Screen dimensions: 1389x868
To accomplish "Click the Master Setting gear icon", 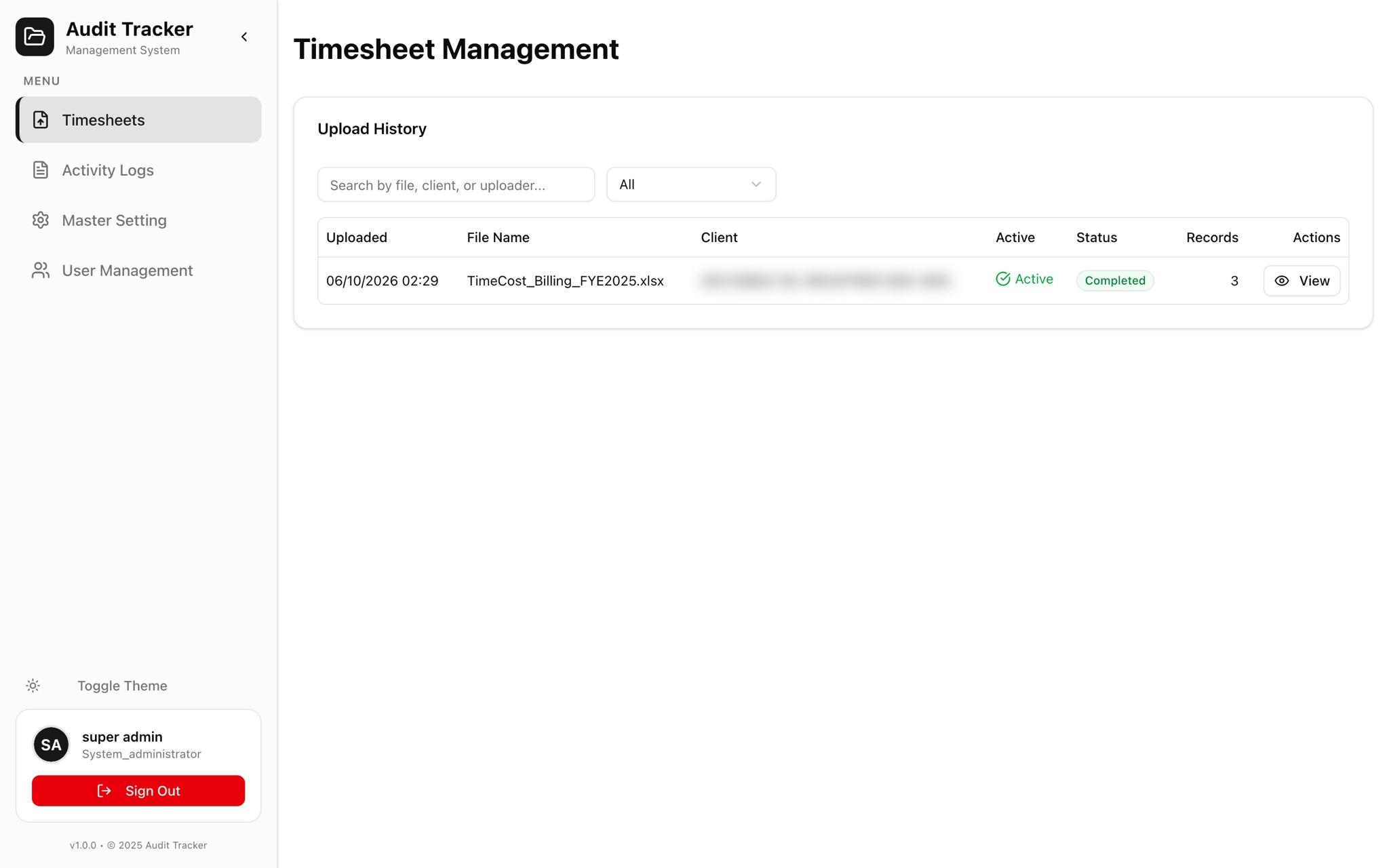I will click(x=41, y=220).
